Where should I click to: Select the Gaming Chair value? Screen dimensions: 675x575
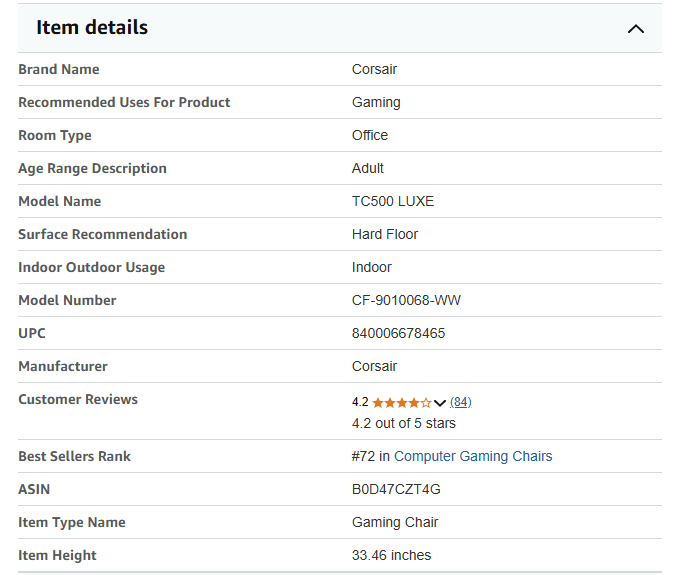tap(395, 522)
